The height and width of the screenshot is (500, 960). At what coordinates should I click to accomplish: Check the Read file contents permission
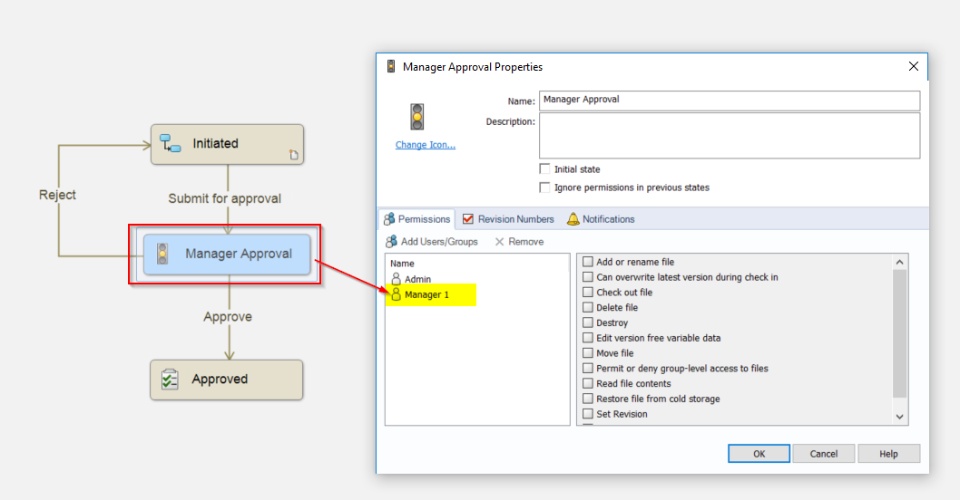[x=588, y=384]
